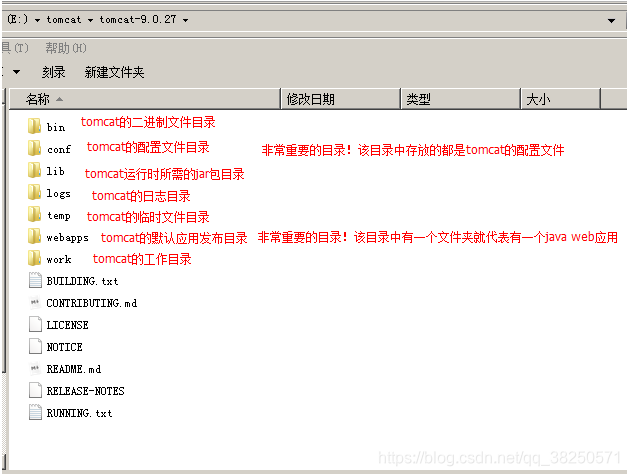Select the CONTRIBUTING.md file icon
Image resolution: width=629 pixels, height=476 pixels.
tap(35, 302)
